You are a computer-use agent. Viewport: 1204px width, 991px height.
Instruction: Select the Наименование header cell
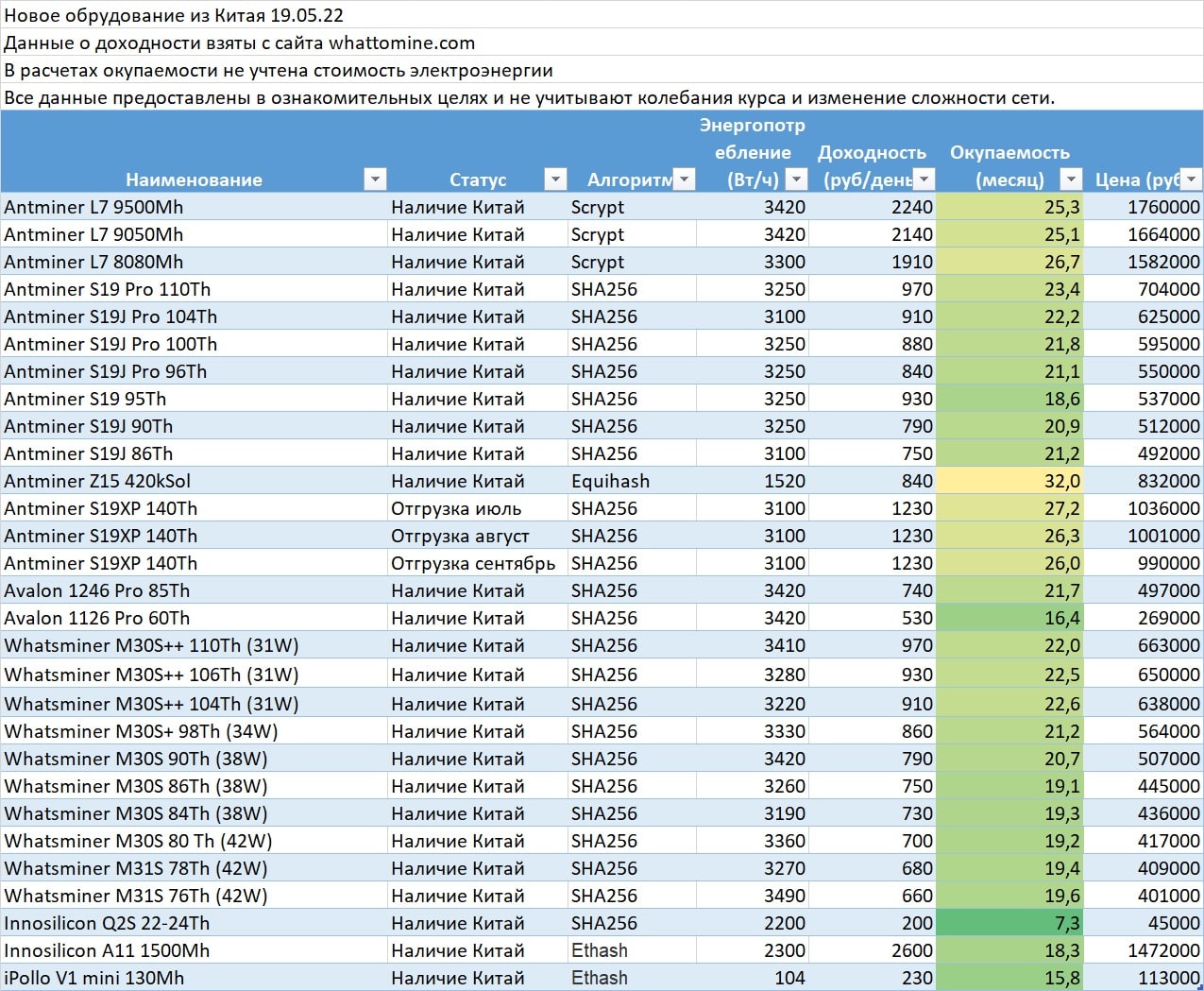pos(194,151)
